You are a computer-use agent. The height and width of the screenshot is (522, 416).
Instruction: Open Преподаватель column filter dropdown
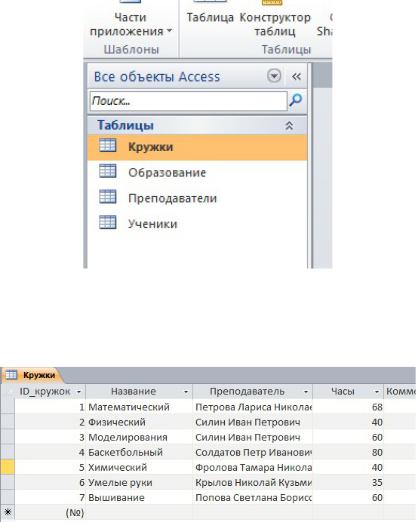pos(306,392)
